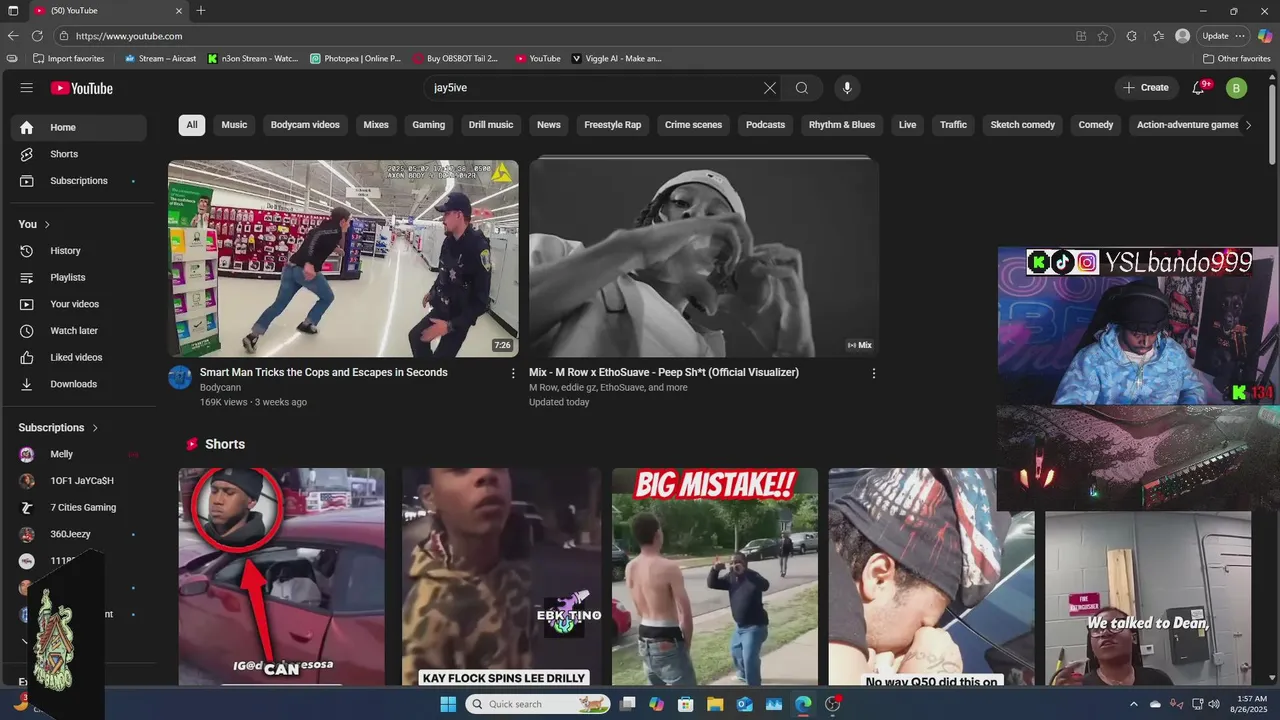Image resolution: width=1280 pixels, height=720 pixels.
Task: Open Liked videos in the sidebar
Action: click(x=78, y=357)
